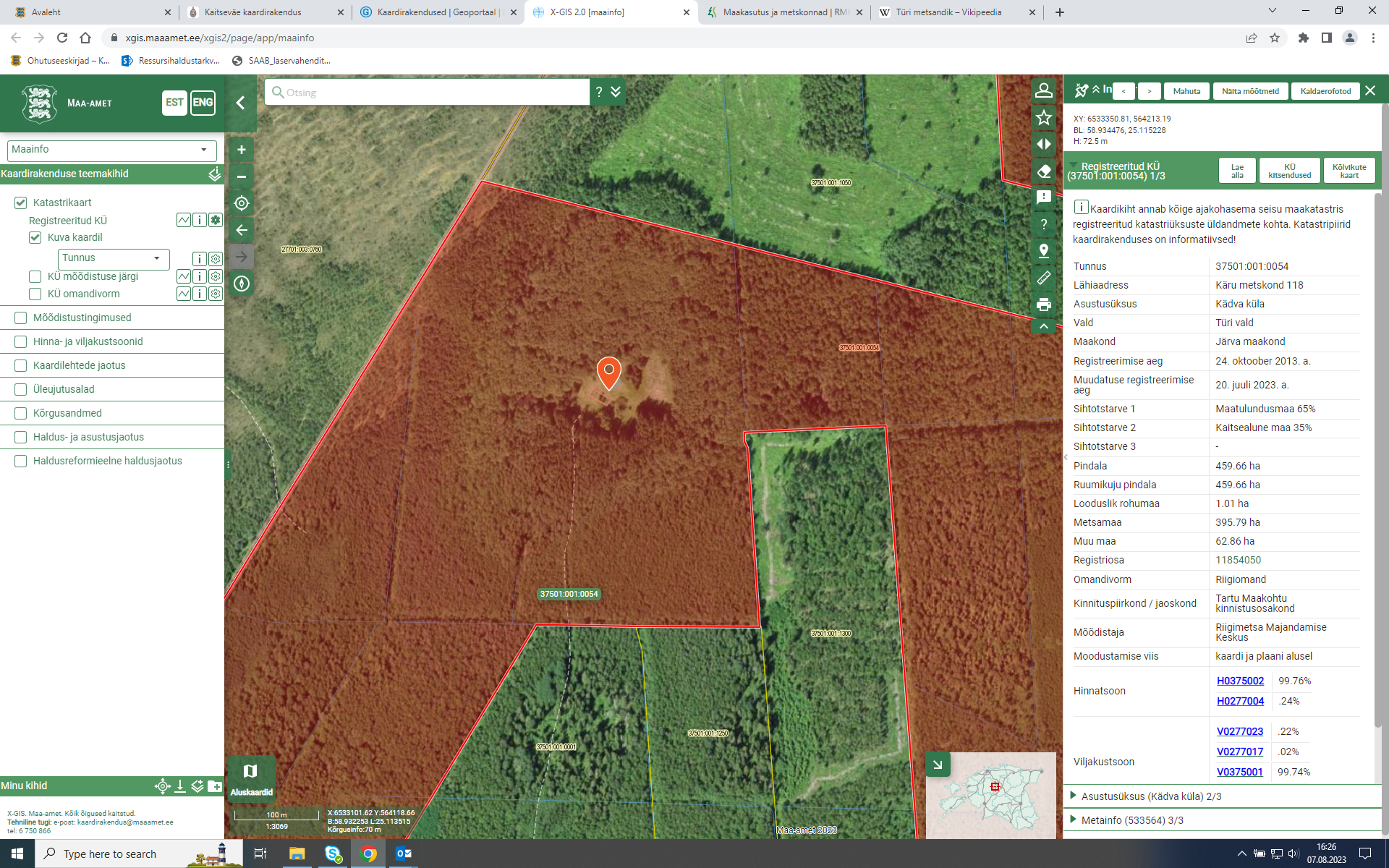Image resolution: width=1389 pixels, height=868 pixels.
Task: Expand Asustusüksus (Kädva küla) 2/3 section
Action: [1150, 796]
